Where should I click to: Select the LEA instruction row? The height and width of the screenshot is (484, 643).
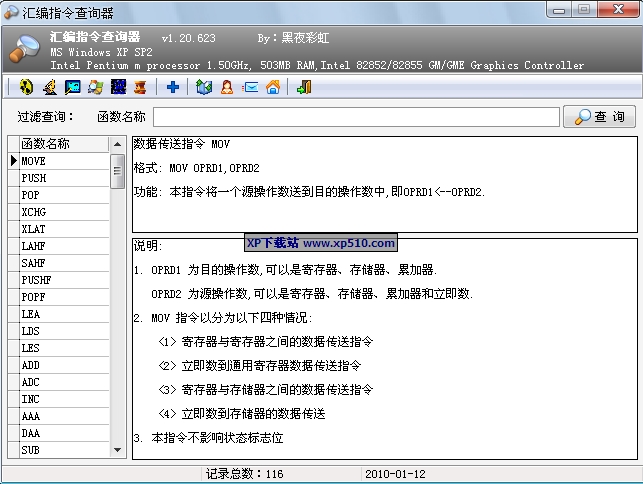(x=60, y=314)
